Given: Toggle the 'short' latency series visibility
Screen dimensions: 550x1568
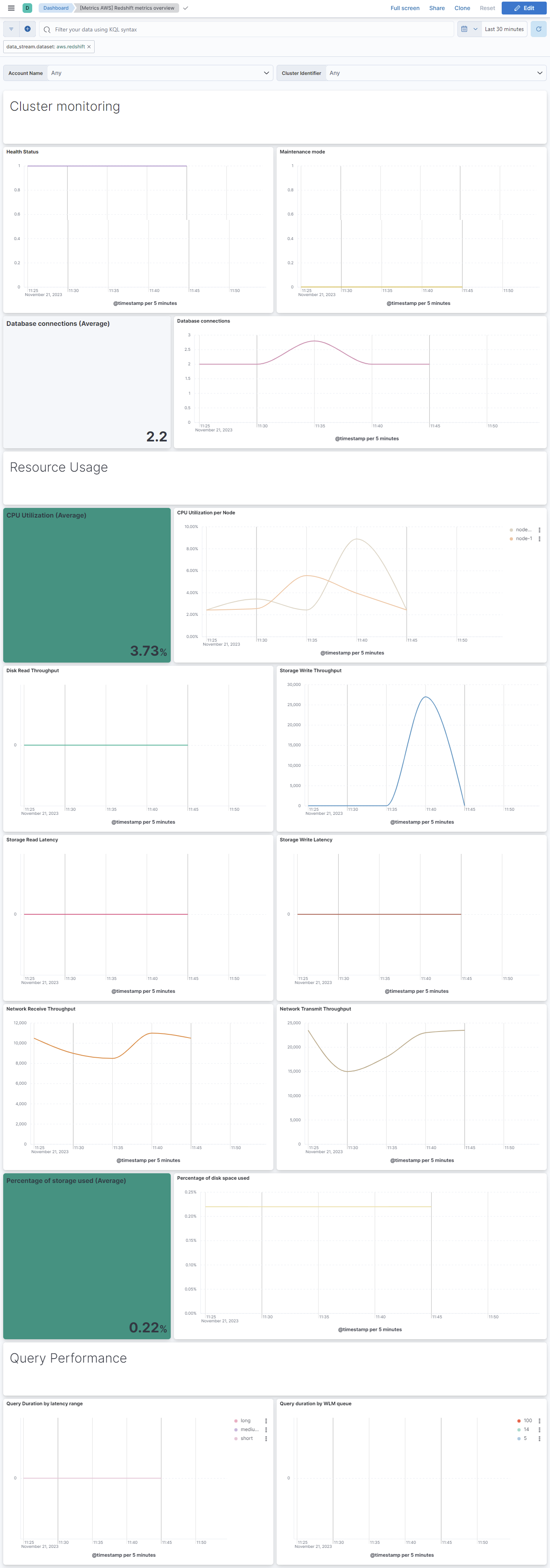Looking at the screenshot, I should tap(246, 1438).
